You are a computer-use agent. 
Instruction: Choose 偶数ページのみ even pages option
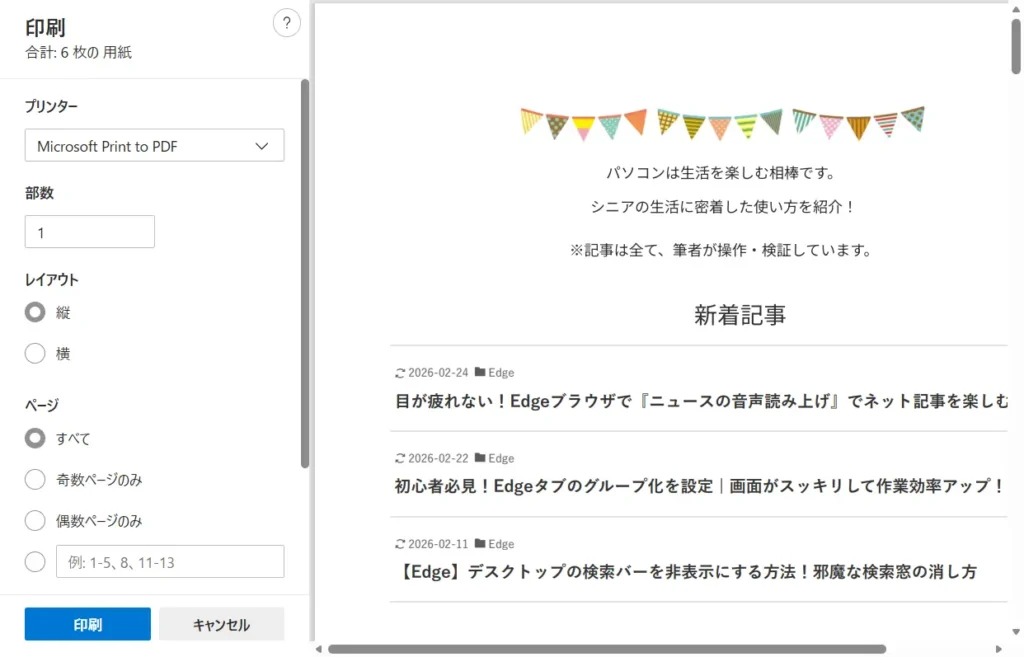tap(35, 521)
